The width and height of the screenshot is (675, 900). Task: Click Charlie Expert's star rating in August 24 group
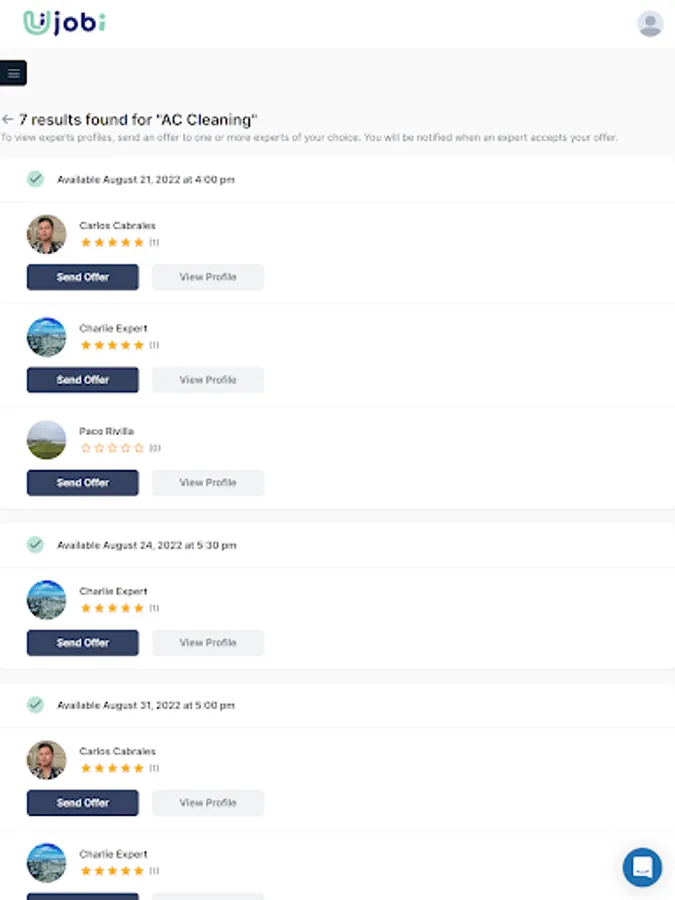coord(112,608)
